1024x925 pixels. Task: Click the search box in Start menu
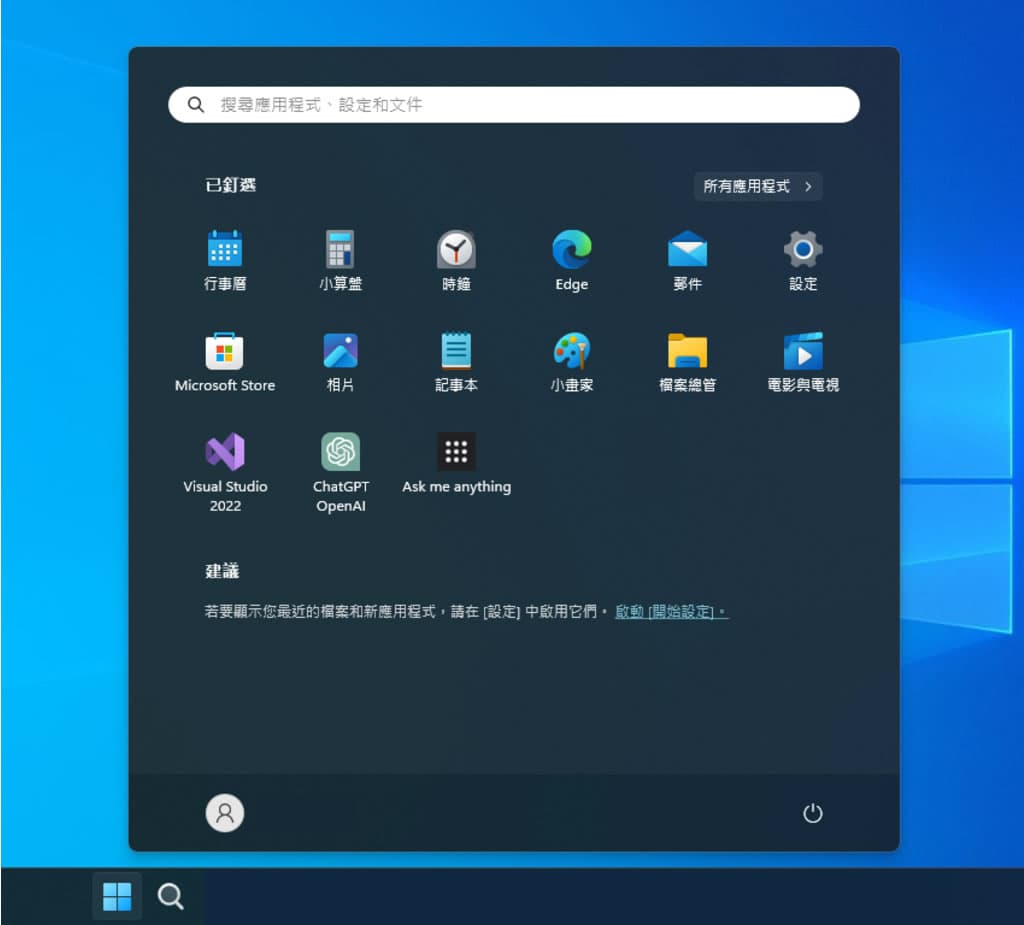click(514, 105)
